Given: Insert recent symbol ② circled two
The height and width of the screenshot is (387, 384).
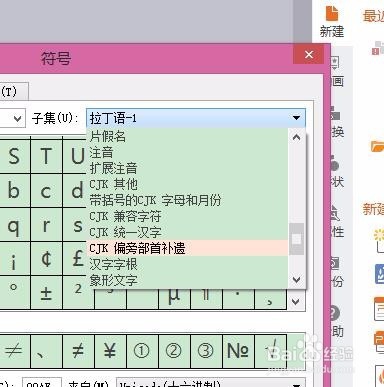Looking at the screenshot, I should click(174, 351).
